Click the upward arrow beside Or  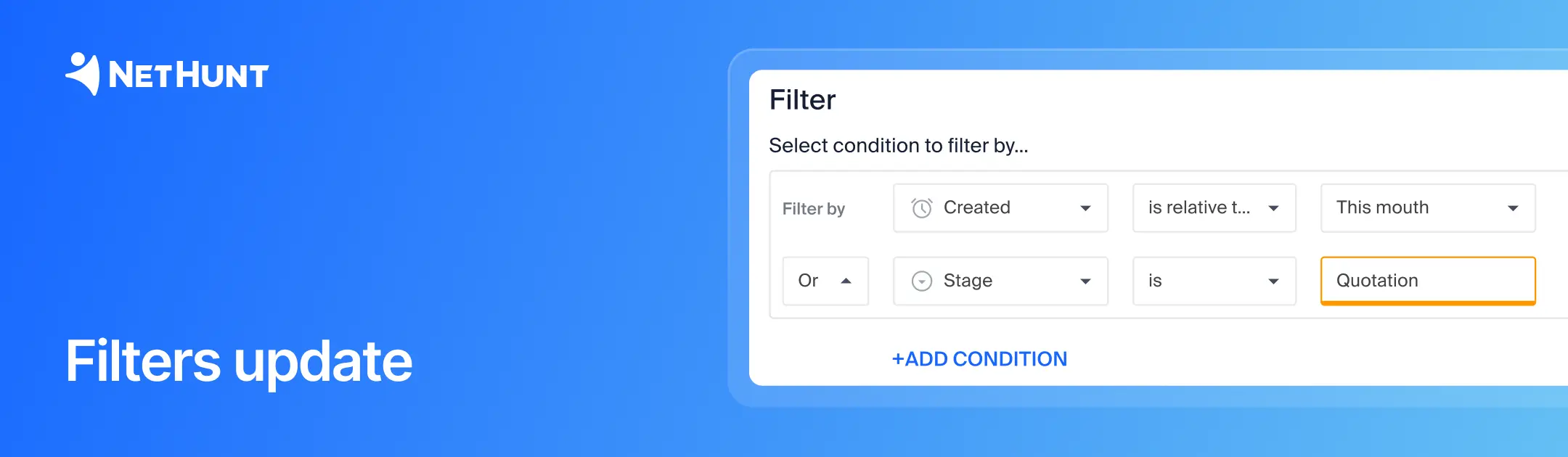pyautogui.click(x=846, y=281)
